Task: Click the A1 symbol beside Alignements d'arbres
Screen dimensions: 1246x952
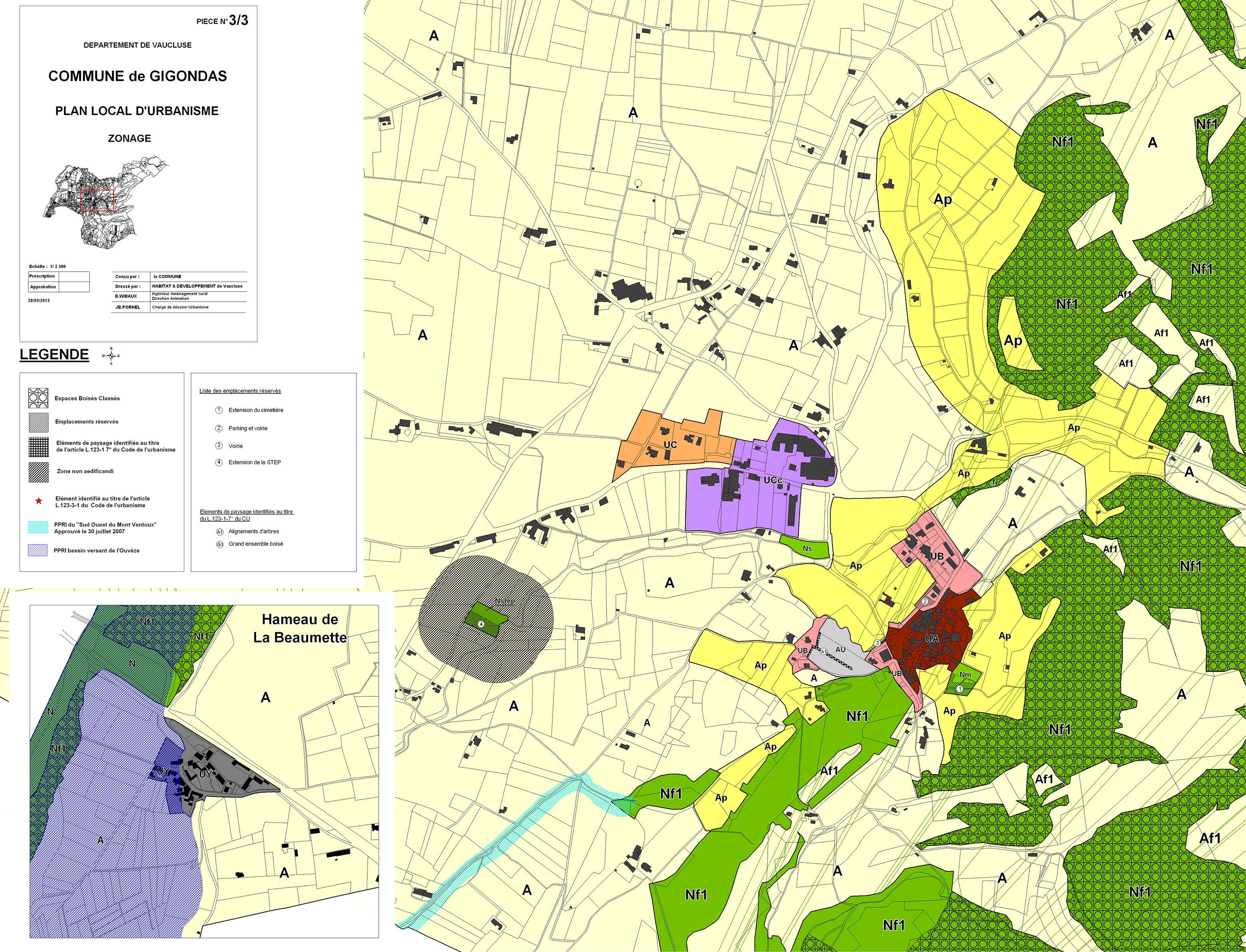Action: 219,532
